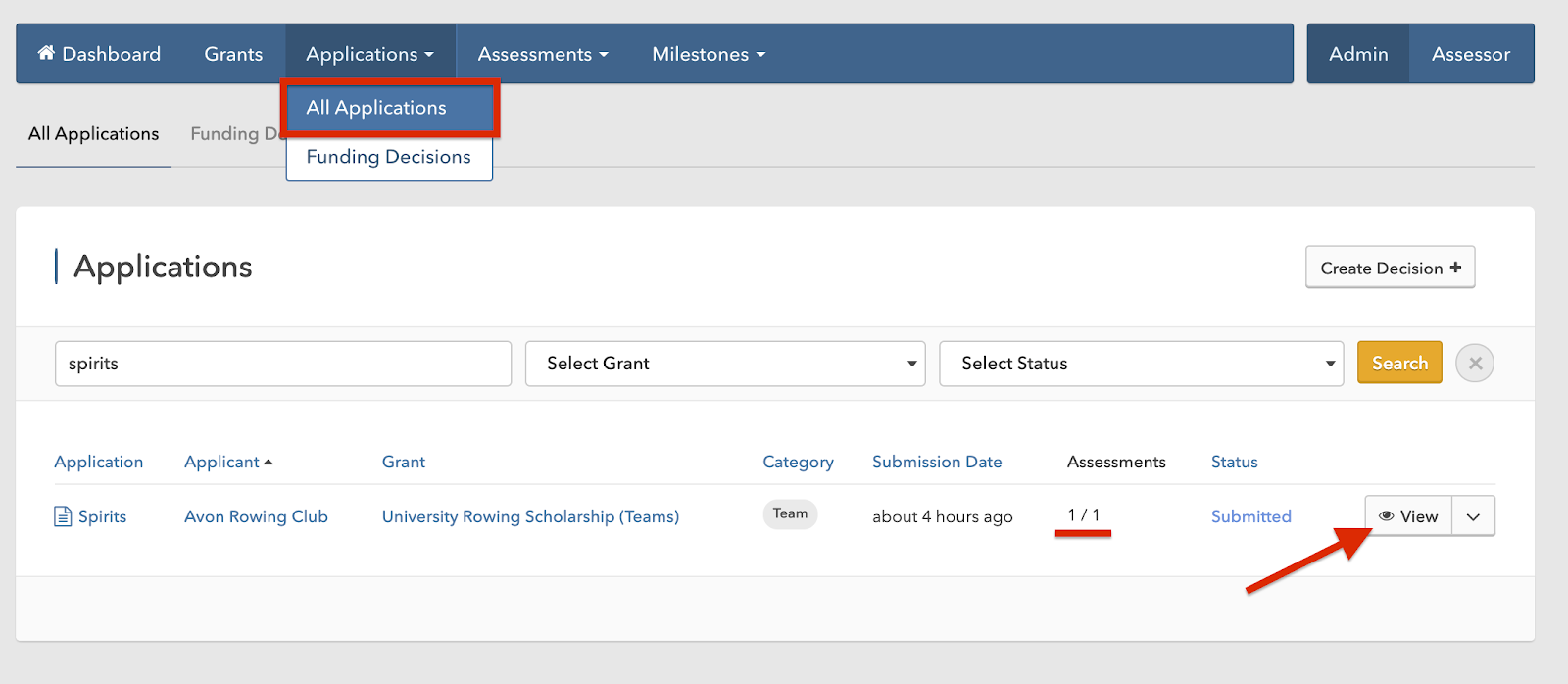Switch to Admin mode
Image resolution: width=1568 pixels, height=684 pixels.
1358,54
